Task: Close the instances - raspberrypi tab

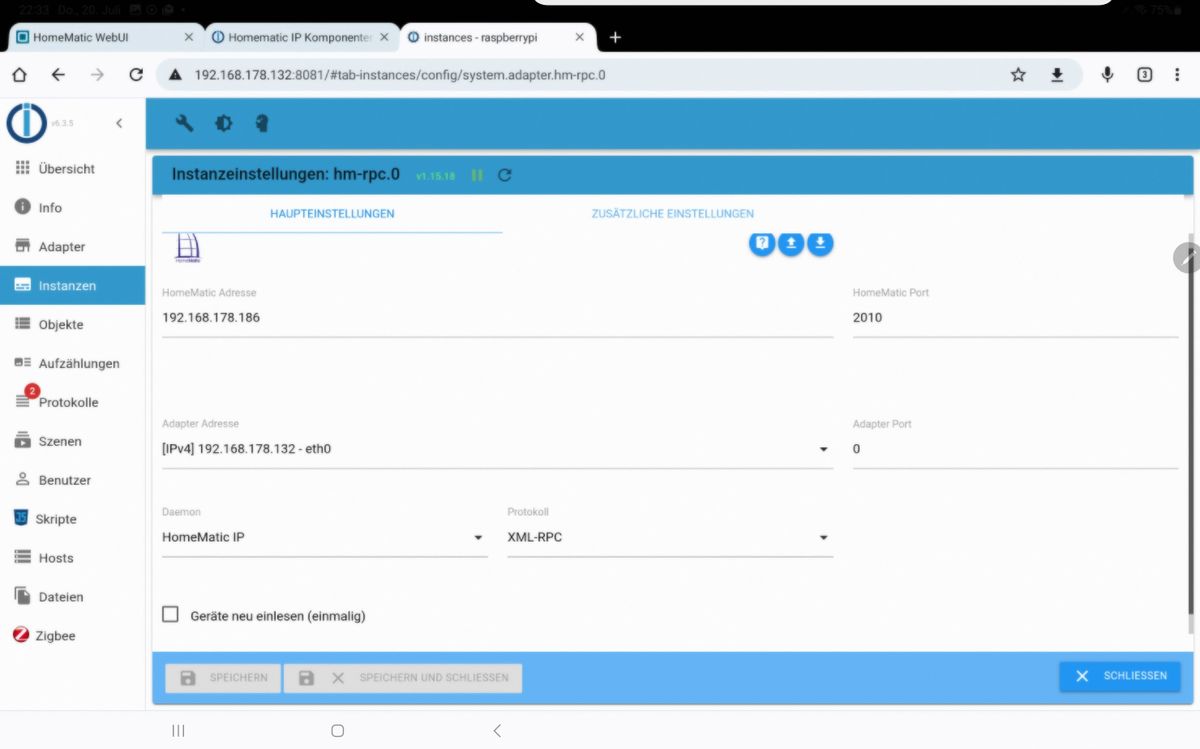Action: coord(579,37)
